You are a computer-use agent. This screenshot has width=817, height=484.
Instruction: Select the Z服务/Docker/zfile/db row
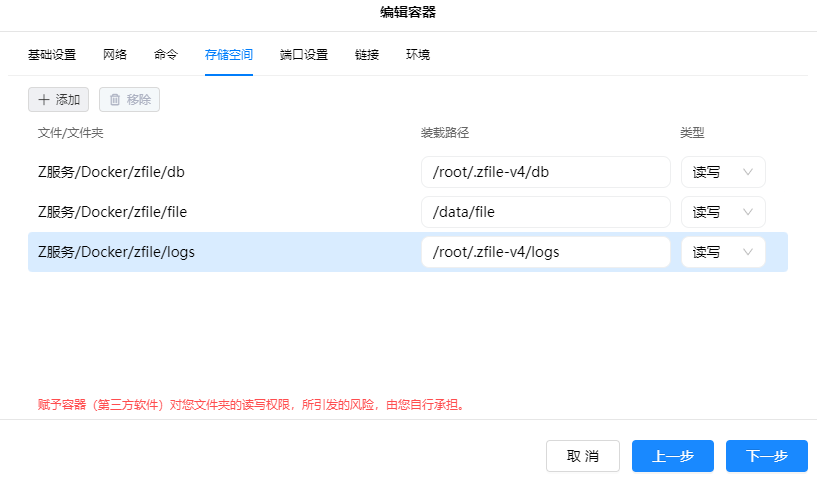pos(112,172)
